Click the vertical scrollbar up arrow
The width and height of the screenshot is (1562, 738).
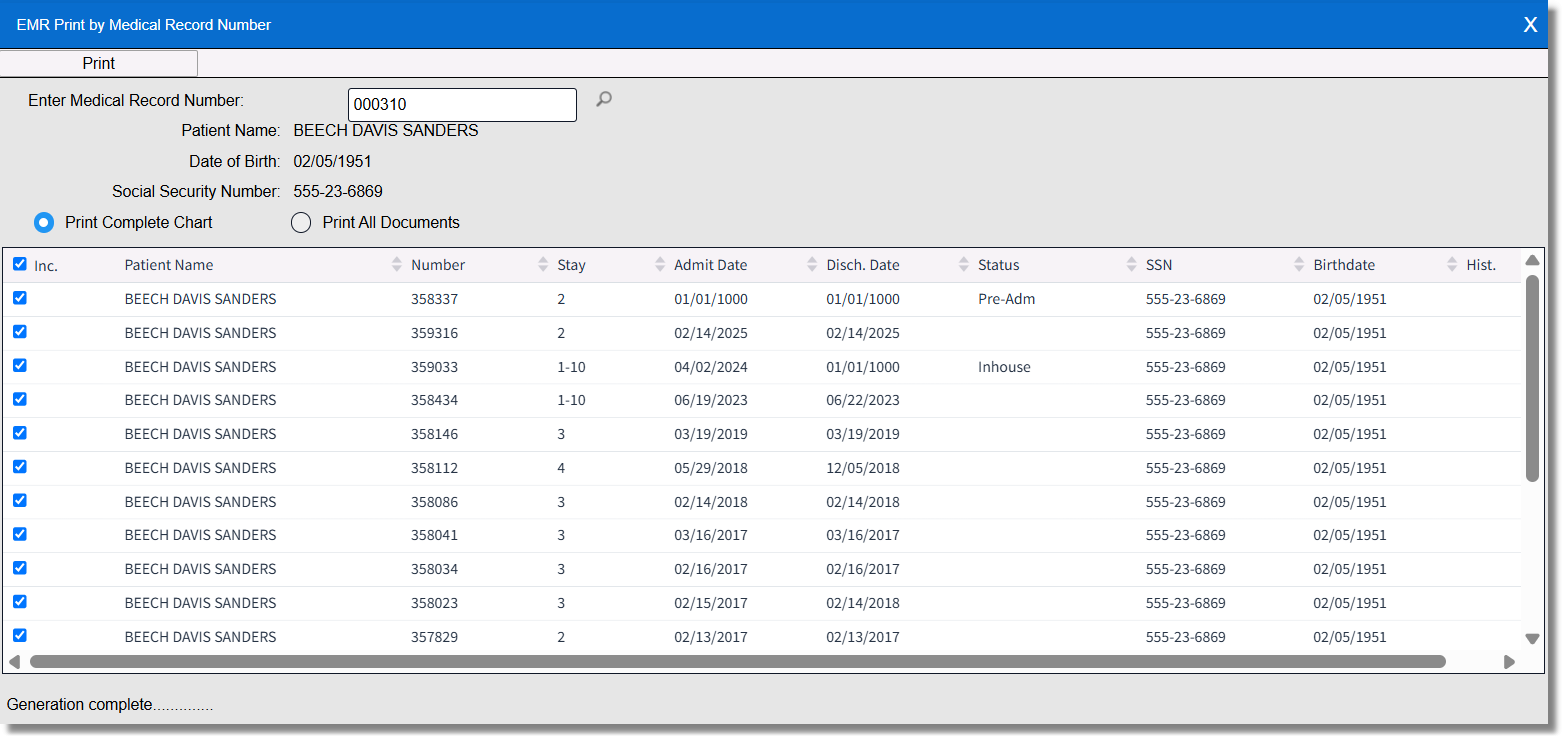pos(1532,260)
